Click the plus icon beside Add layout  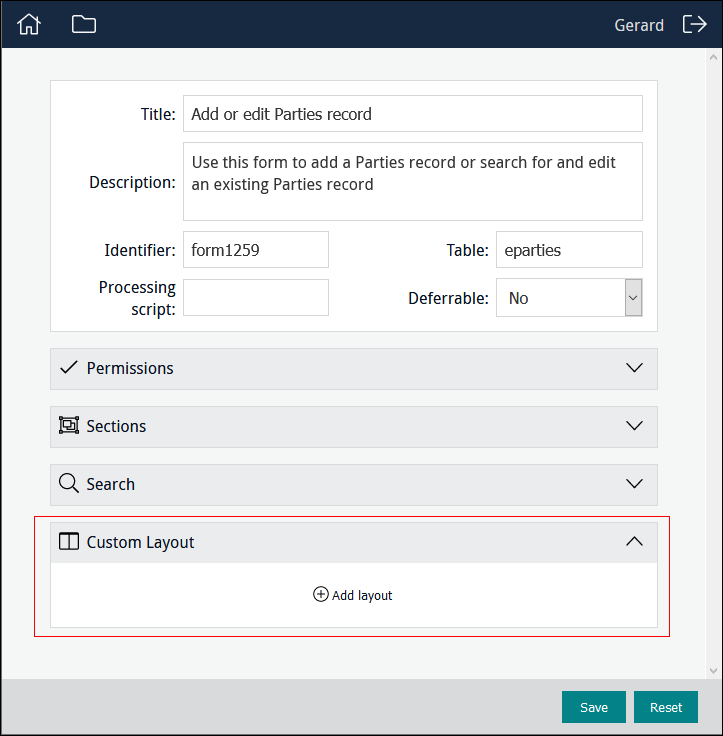pos(320,595)
